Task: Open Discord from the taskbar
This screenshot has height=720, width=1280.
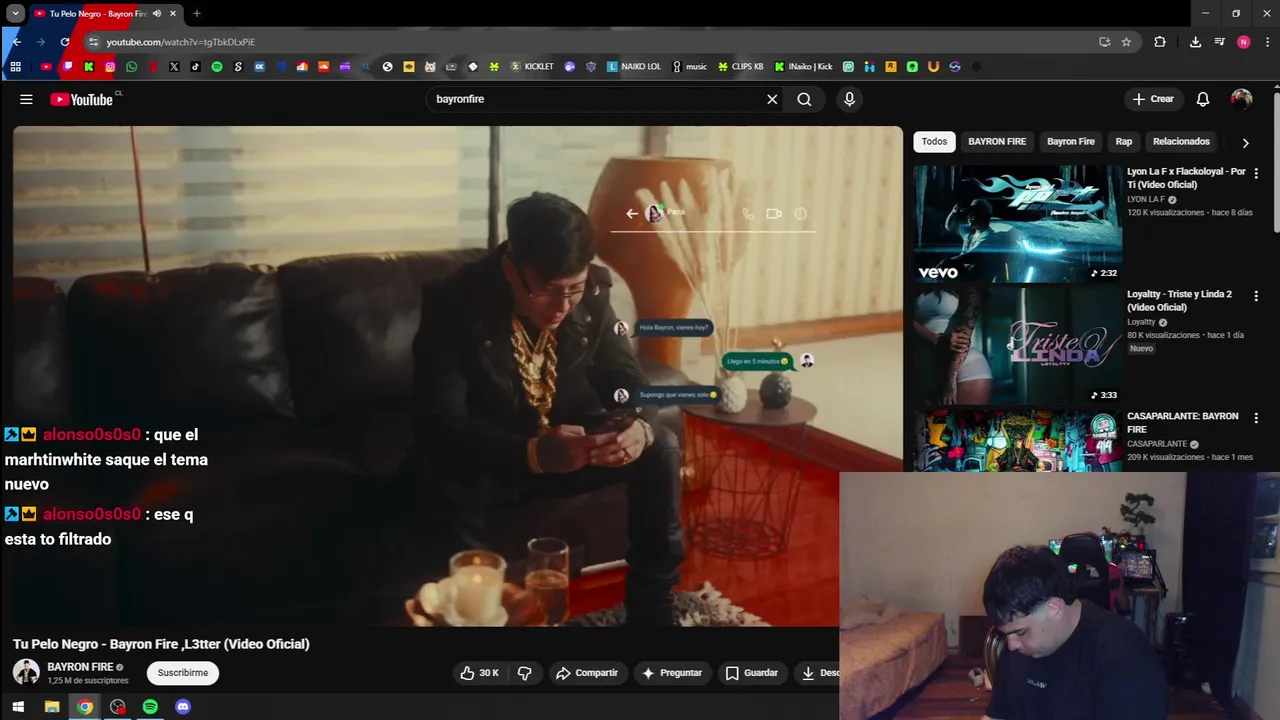Action: click(183, 707)
